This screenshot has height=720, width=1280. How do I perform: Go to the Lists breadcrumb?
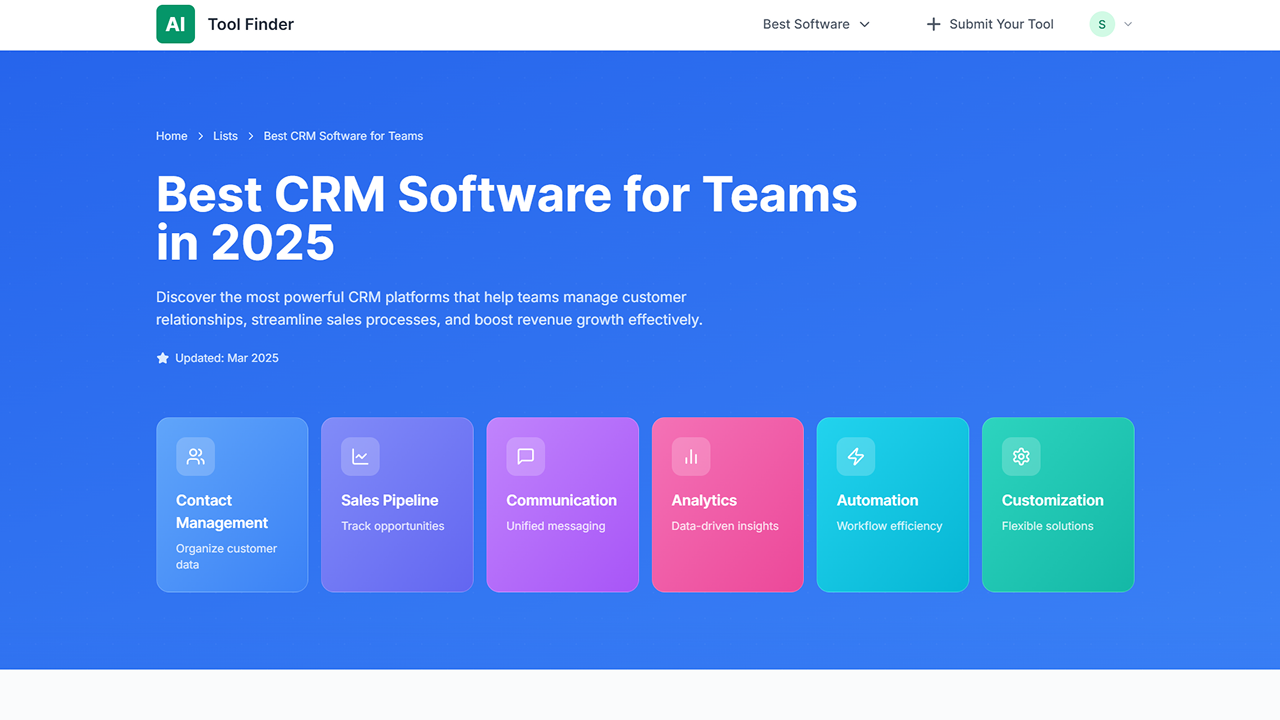pos(225,136)
